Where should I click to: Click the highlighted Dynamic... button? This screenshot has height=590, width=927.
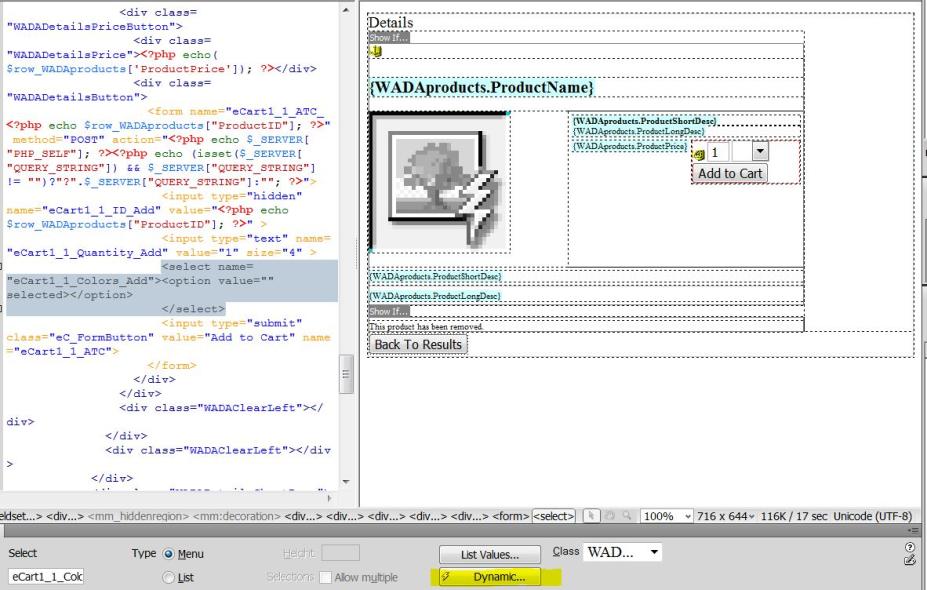click(x=490, y=577)
